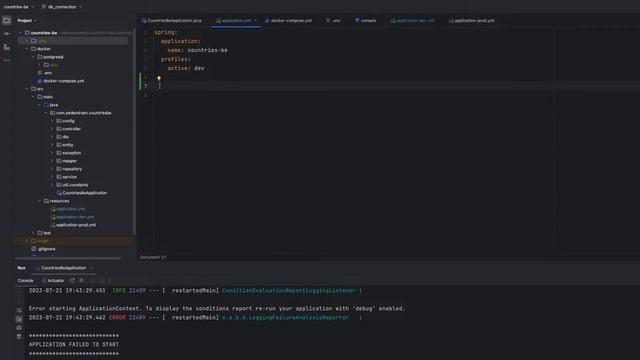640x360 pixels.
Task: Close the application.yml editor tab
Action: tap(256, 20)
